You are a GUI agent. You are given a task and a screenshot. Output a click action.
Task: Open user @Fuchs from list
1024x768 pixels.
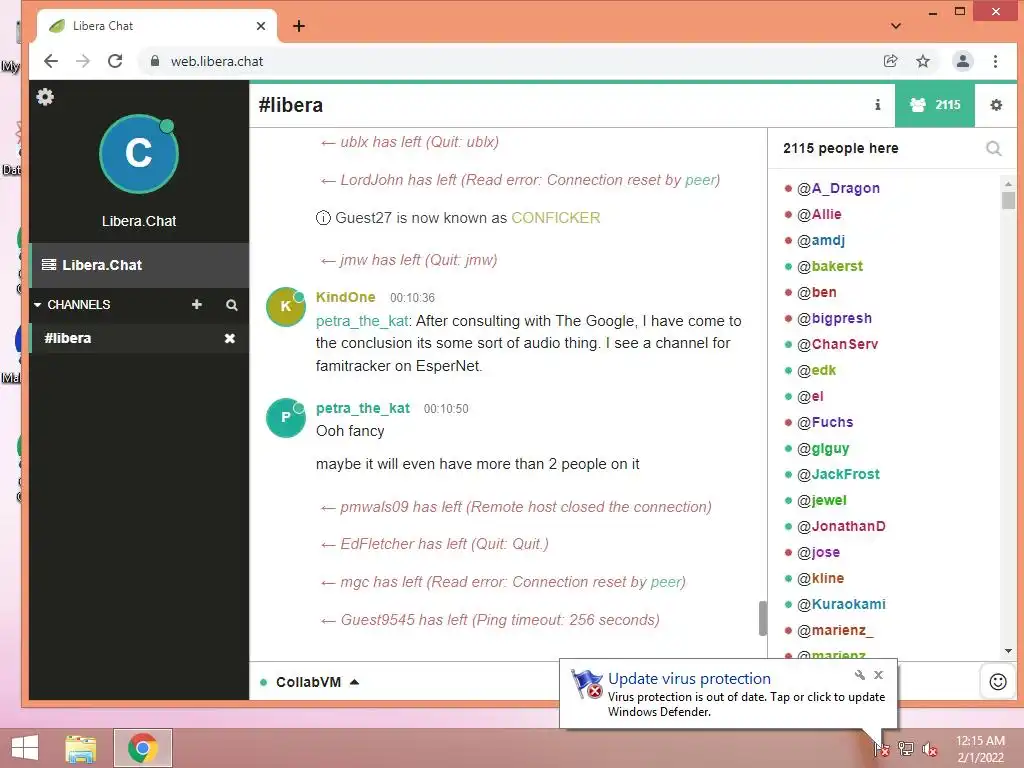tap(825, 422)
